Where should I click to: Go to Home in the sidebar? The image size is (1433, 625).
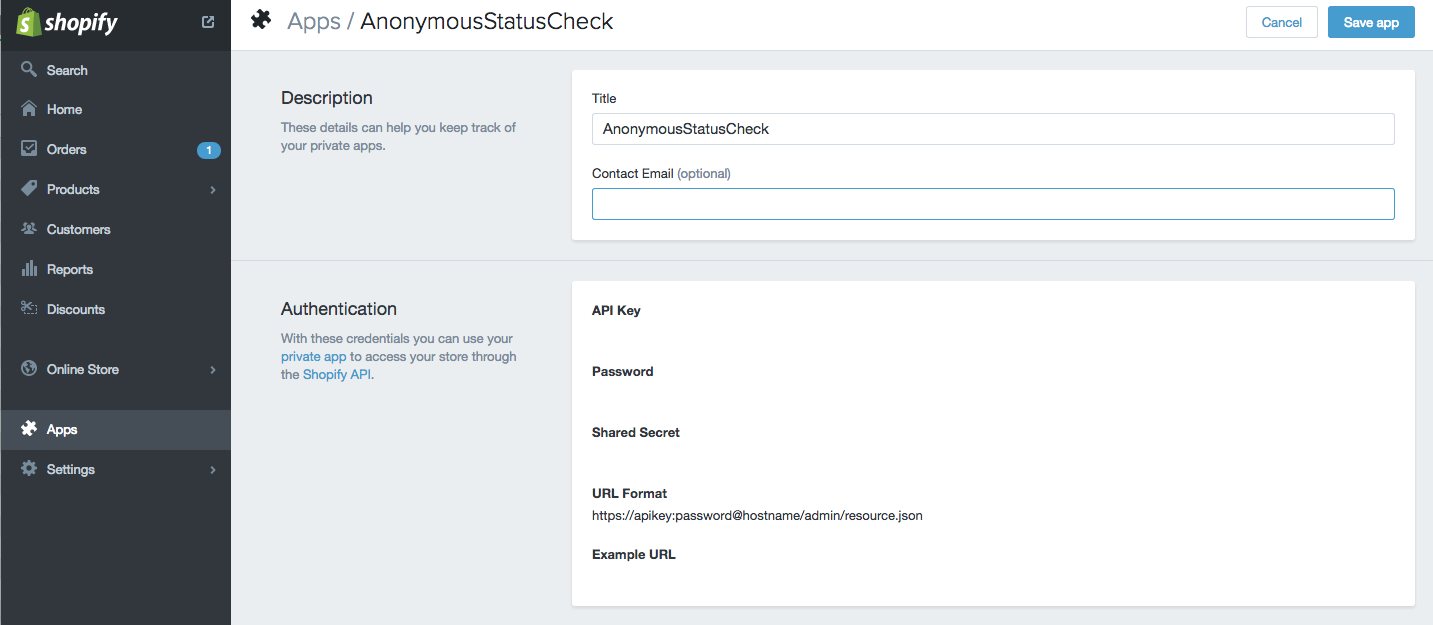point(115,109)
